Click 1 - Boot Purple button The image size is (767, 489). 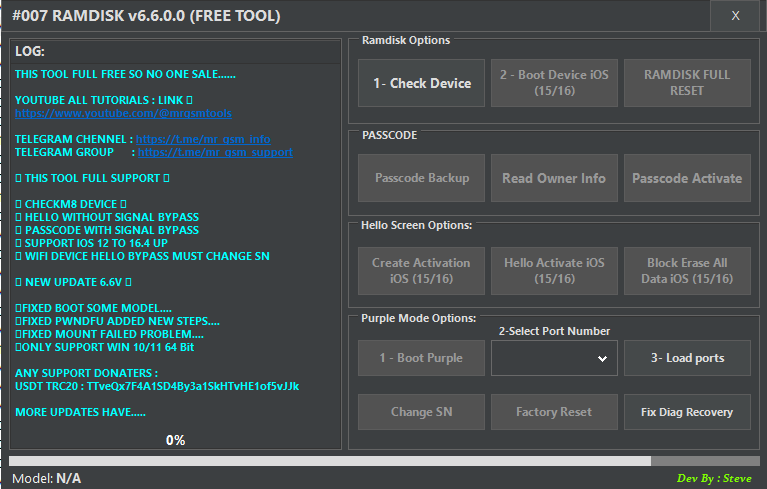click(421, 358)
